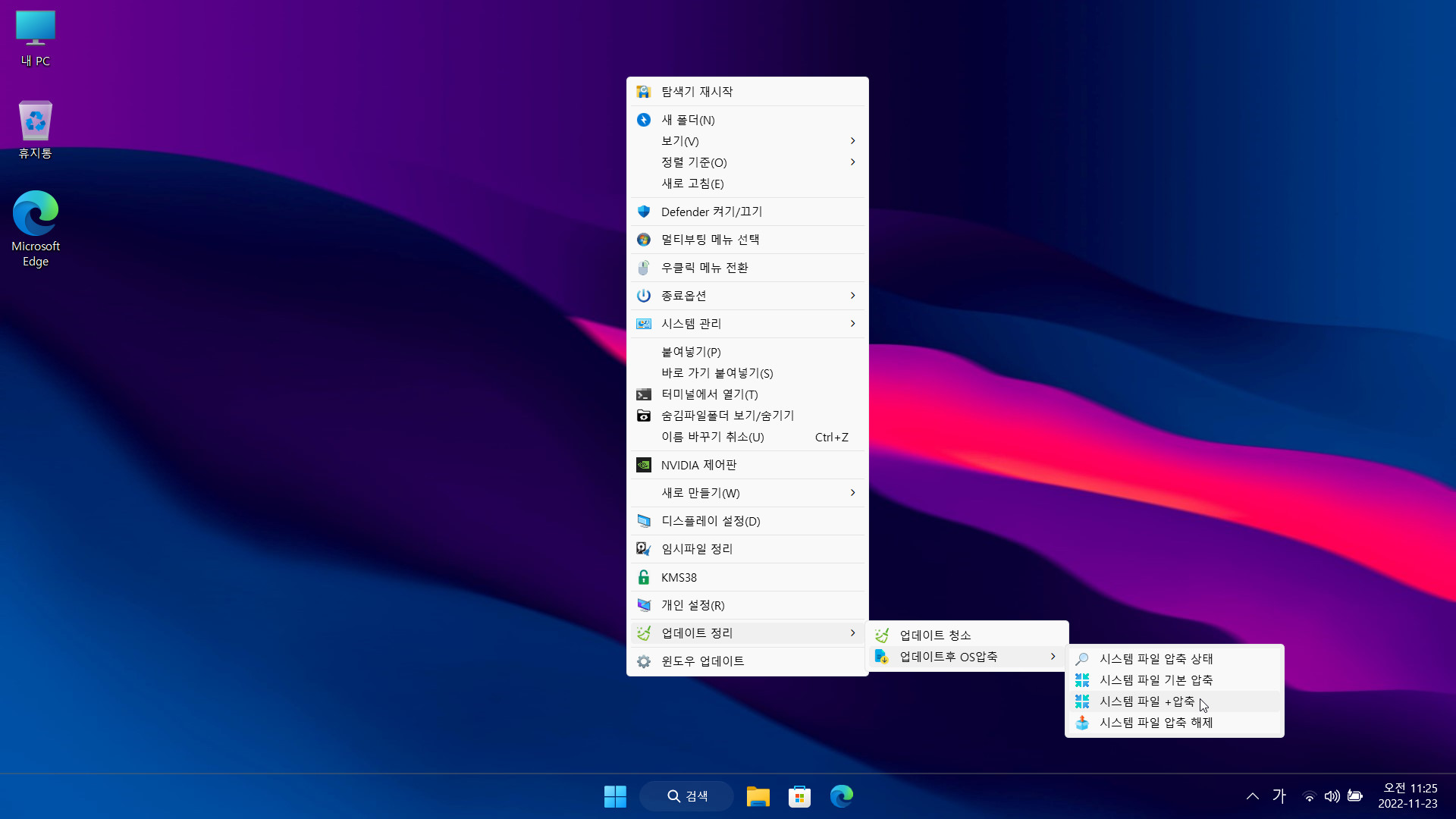Open Edge from the taskbar
Screen dimensions: 1456x819
pos(842,796)
